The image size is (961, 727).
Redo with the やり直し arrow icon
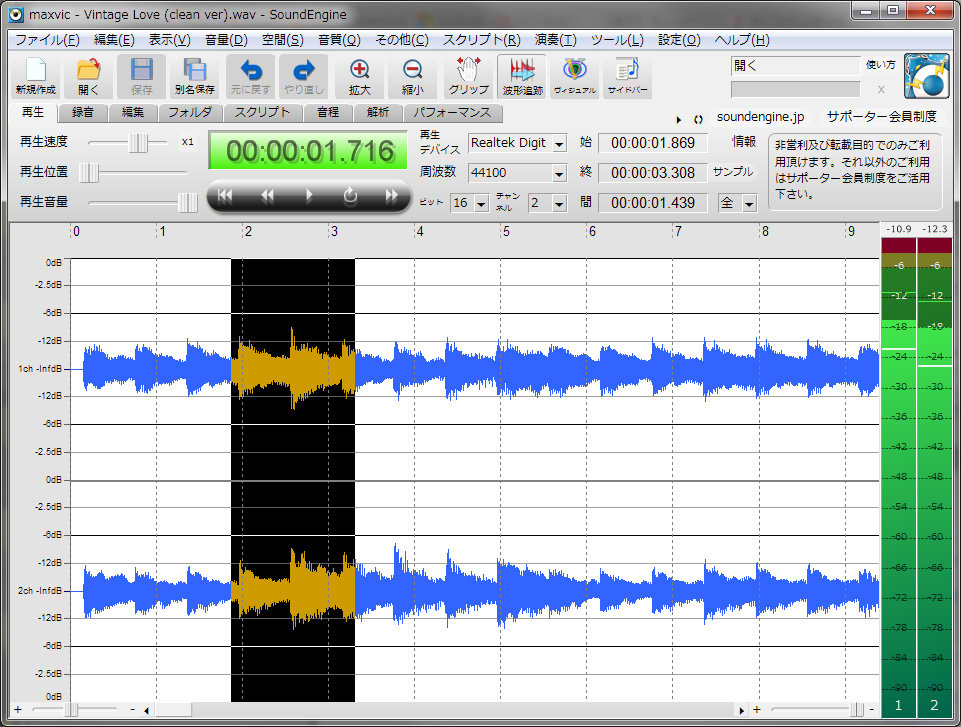pyautogui.click(x=304, y=76)
